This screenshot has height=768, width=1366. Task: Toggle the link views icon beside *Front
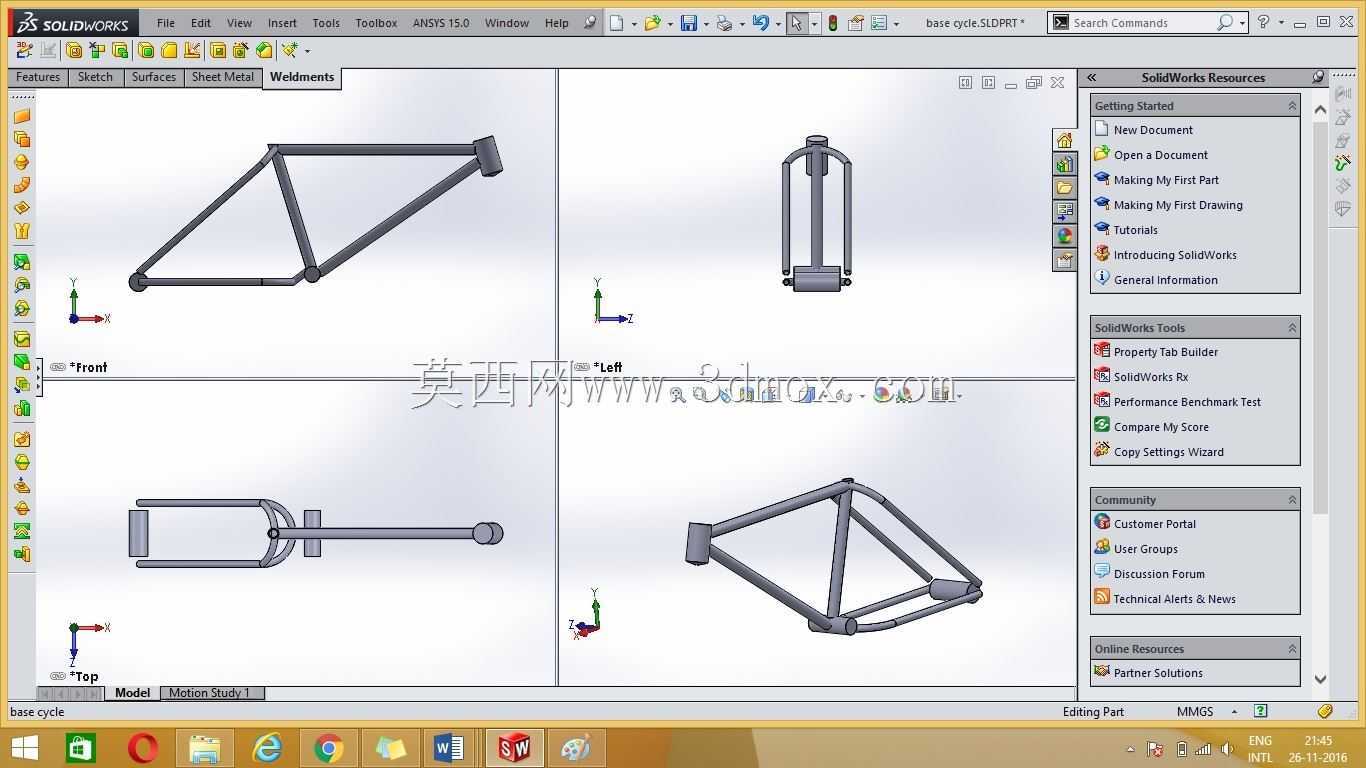click(x=58, y=367)
